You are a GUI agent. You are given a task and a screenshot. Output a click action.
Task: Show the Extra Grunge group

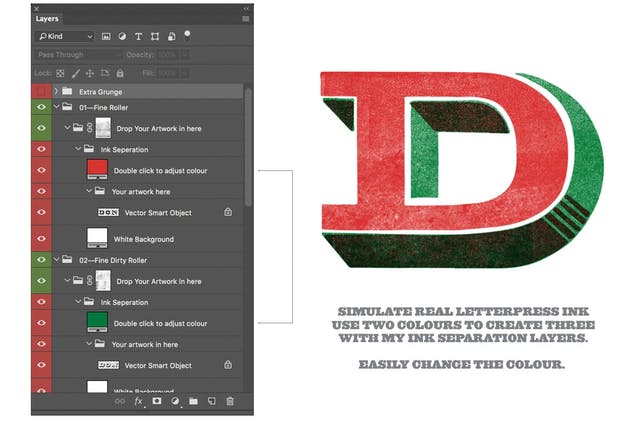click(41, 91)
